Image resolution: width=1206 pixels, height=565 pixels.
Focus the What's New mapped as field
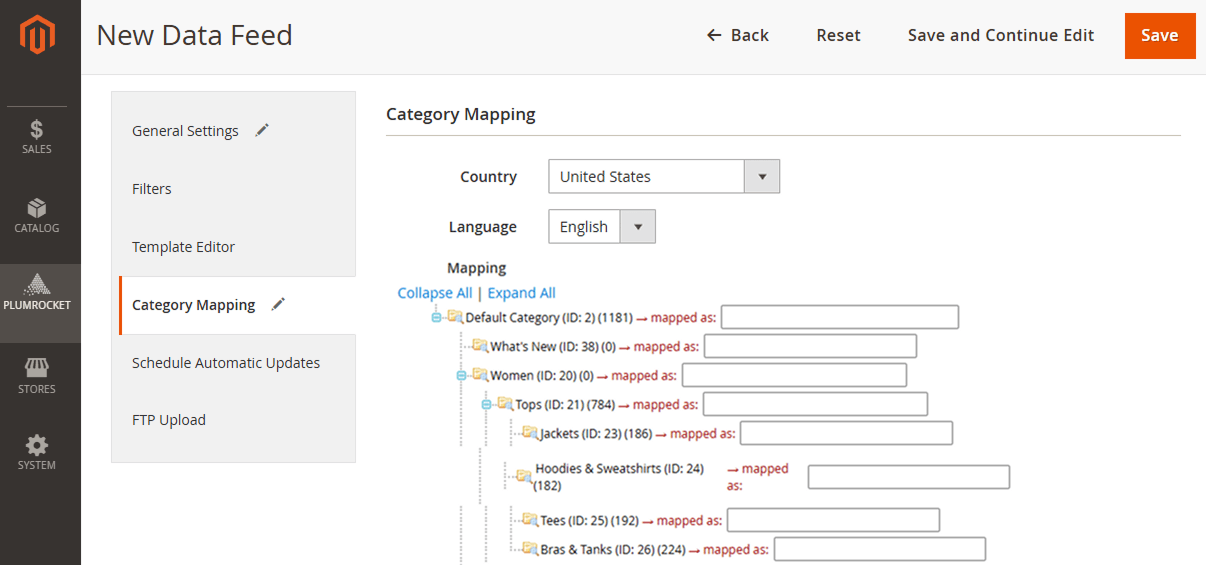tap(810, 346)
